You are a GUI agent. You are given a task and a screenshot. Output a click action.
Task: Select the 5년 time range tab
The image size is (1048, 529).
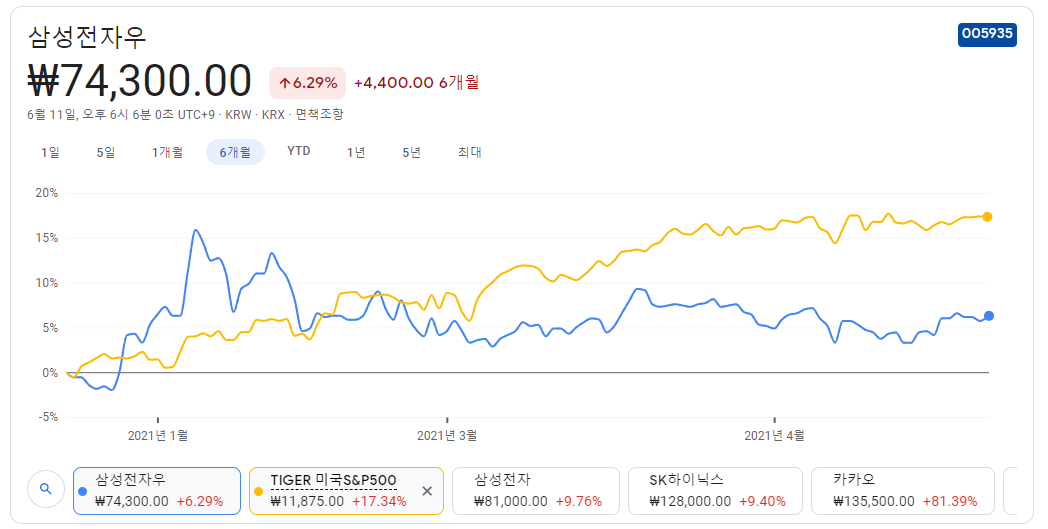pos(412,152)
